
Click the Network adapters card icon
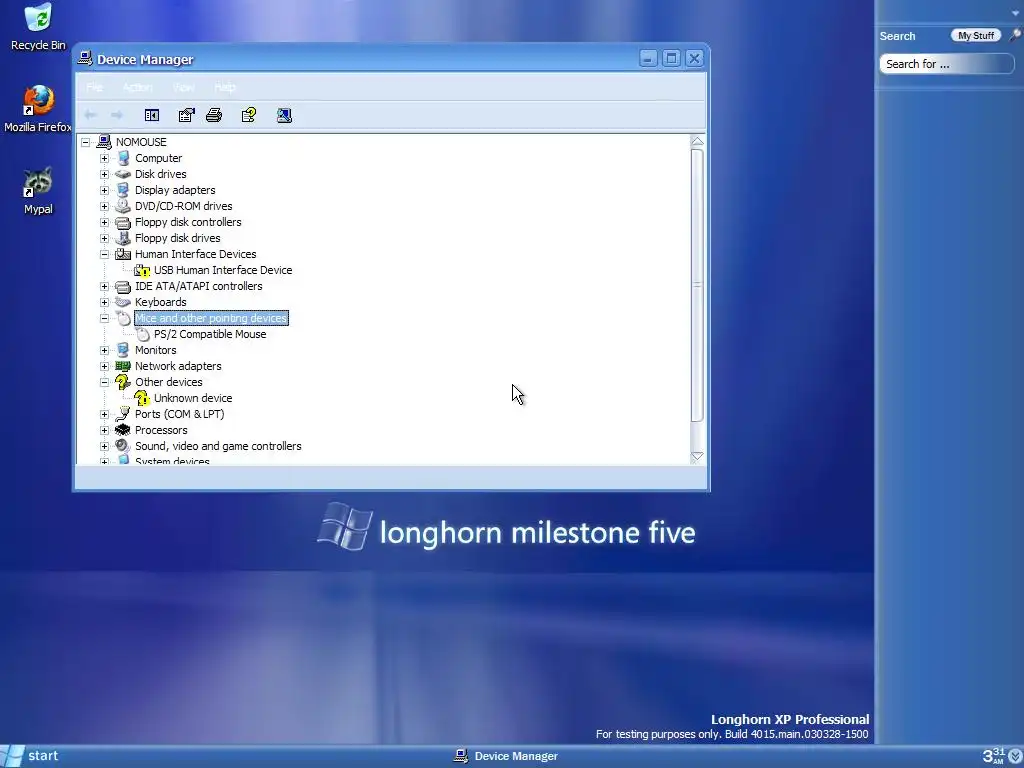tap(123, 366)
